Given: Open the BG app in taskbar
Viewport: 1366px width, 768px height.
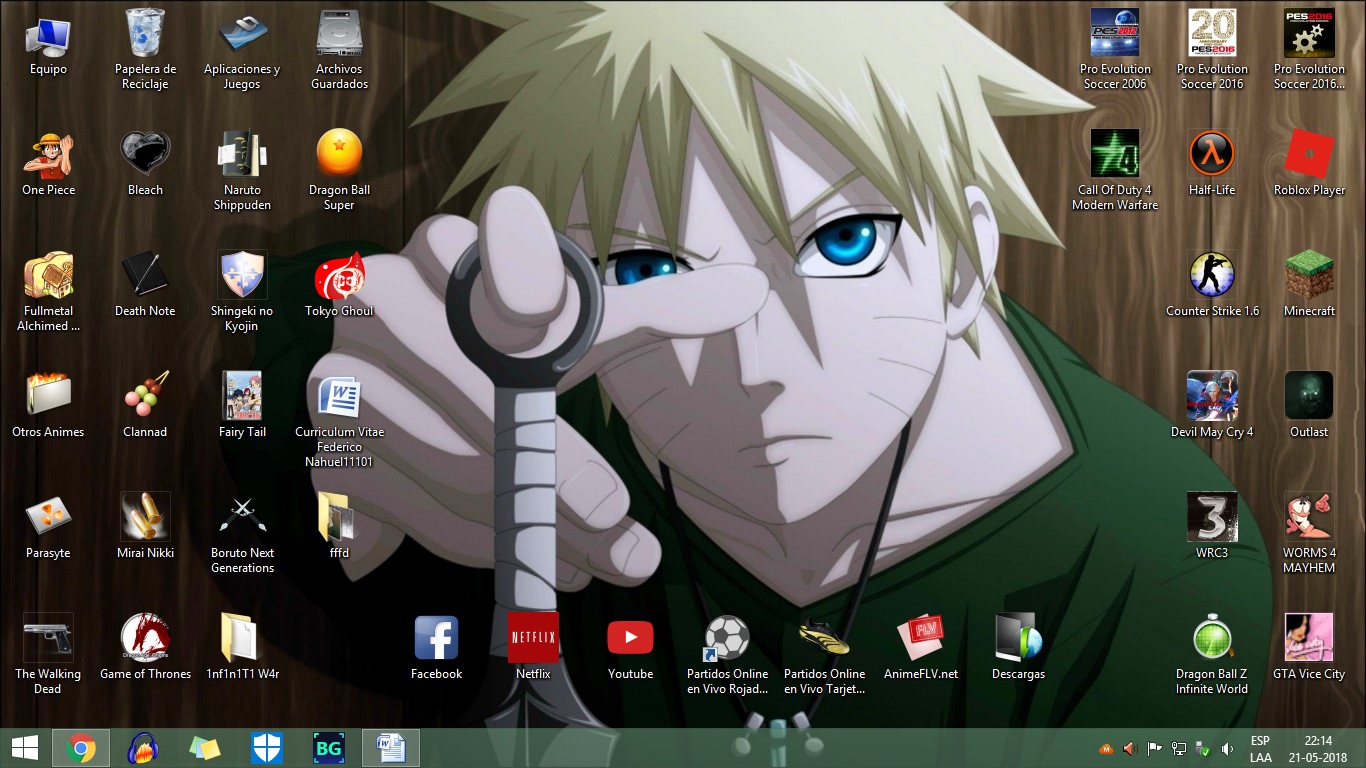Looking at the screenshot, I should click(329, 748).
